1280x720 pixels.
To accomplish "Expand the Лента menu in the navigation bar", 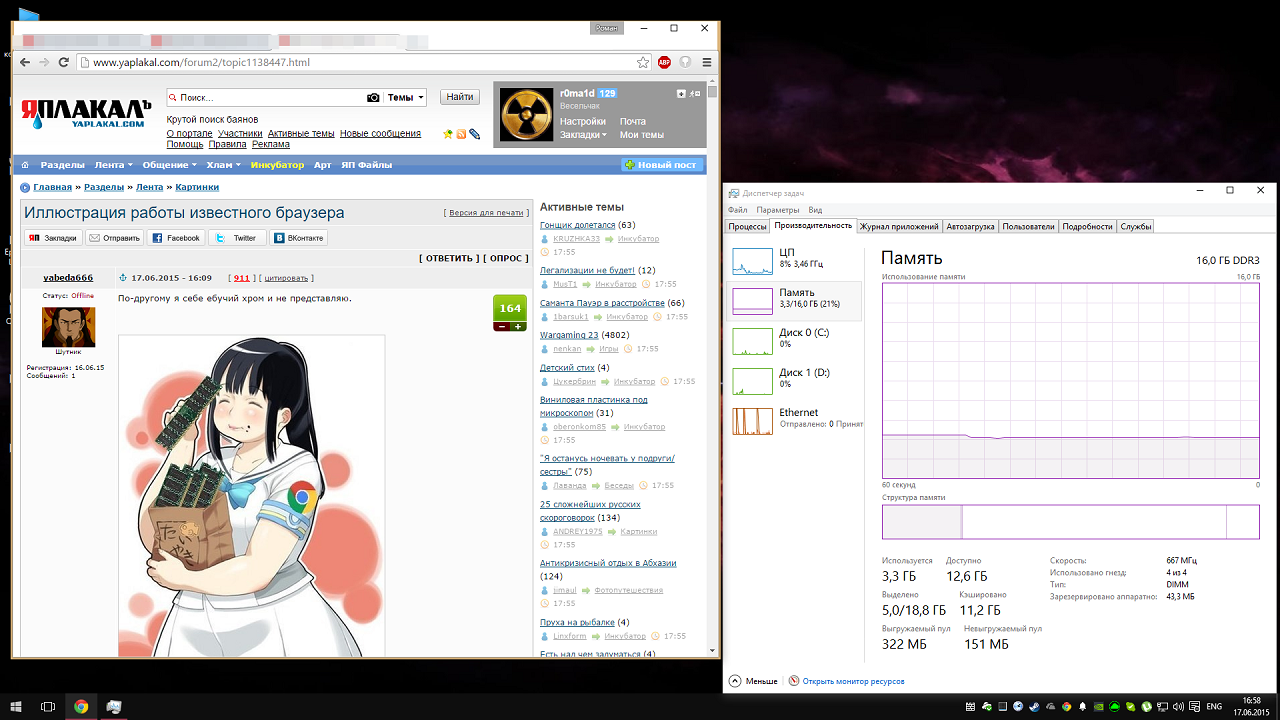I will 112,165.
